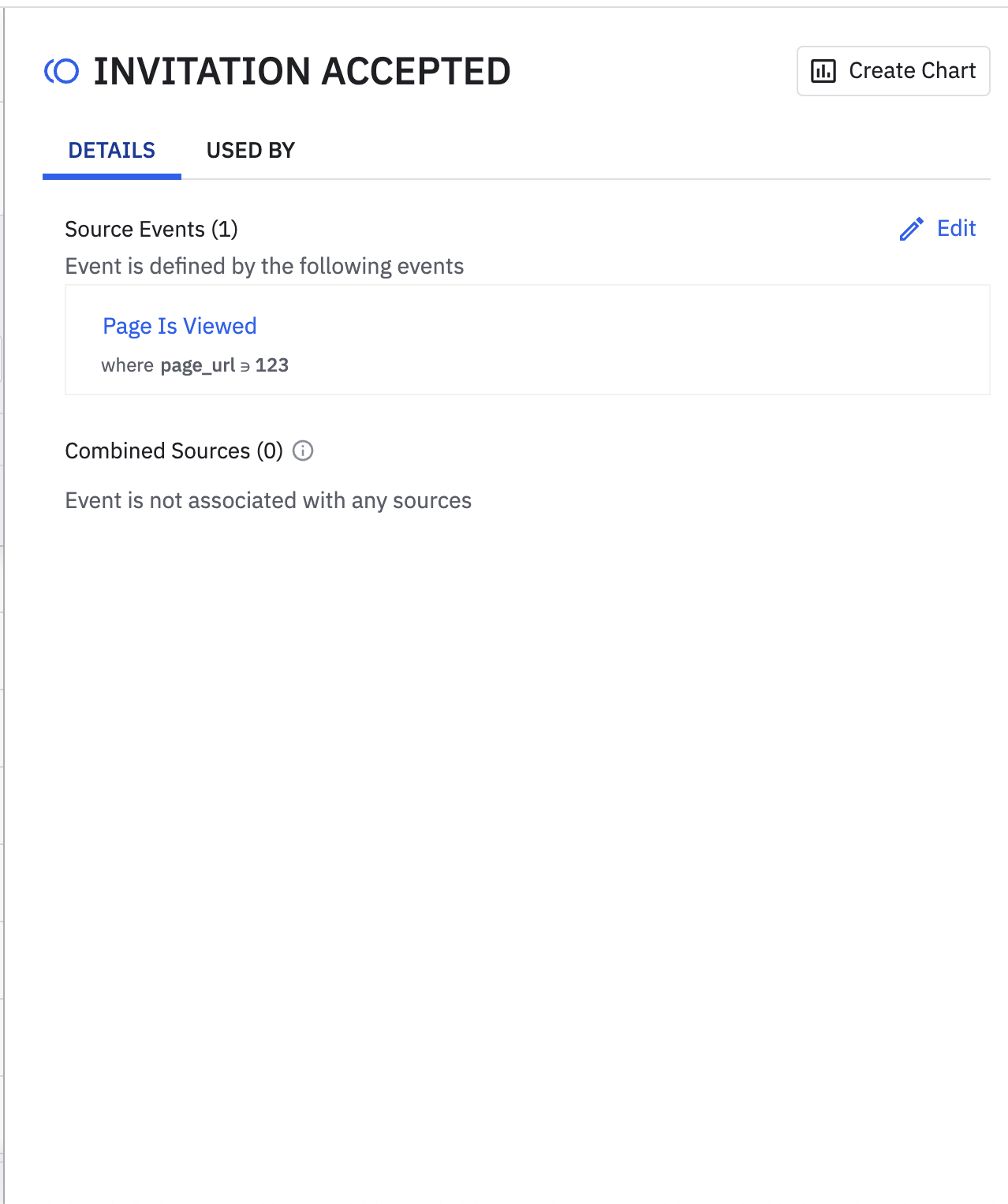Click the bar chart icon in Create Chart
1008x1204 pixels.
tap(823, 71)
